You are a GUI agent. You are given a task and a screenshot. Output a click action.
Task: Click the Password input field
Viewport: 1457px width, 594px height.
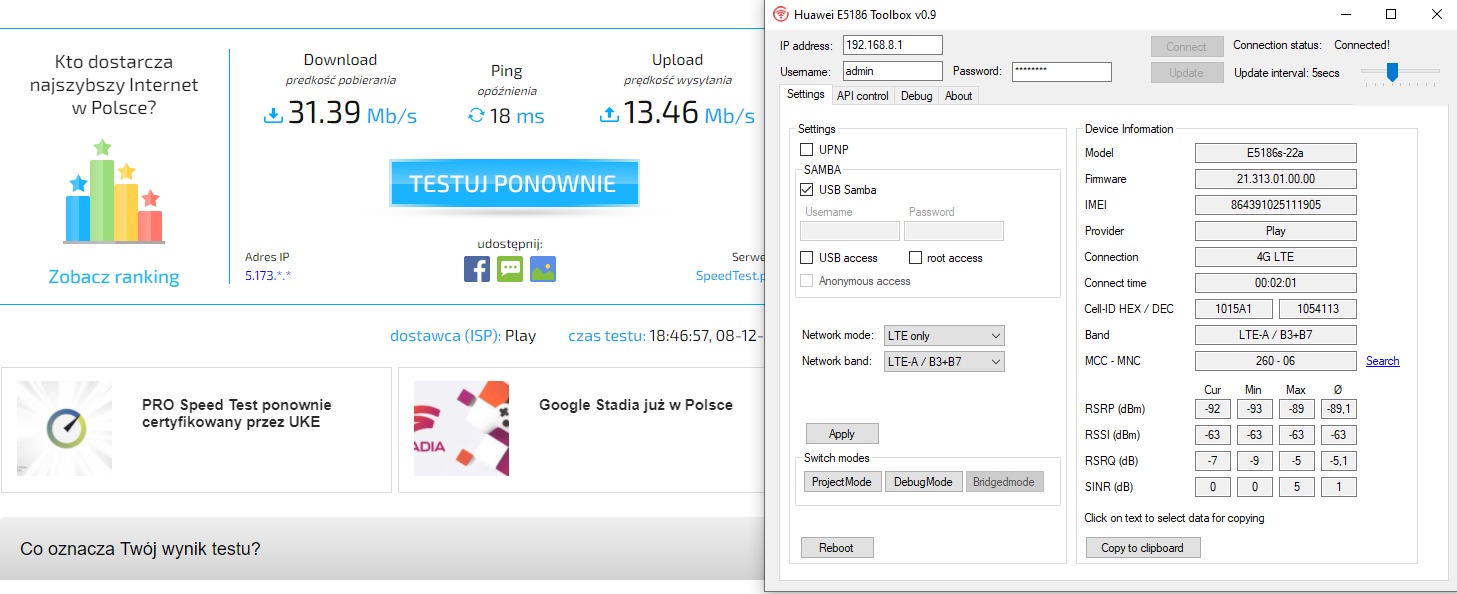(x=1062, y=71)
